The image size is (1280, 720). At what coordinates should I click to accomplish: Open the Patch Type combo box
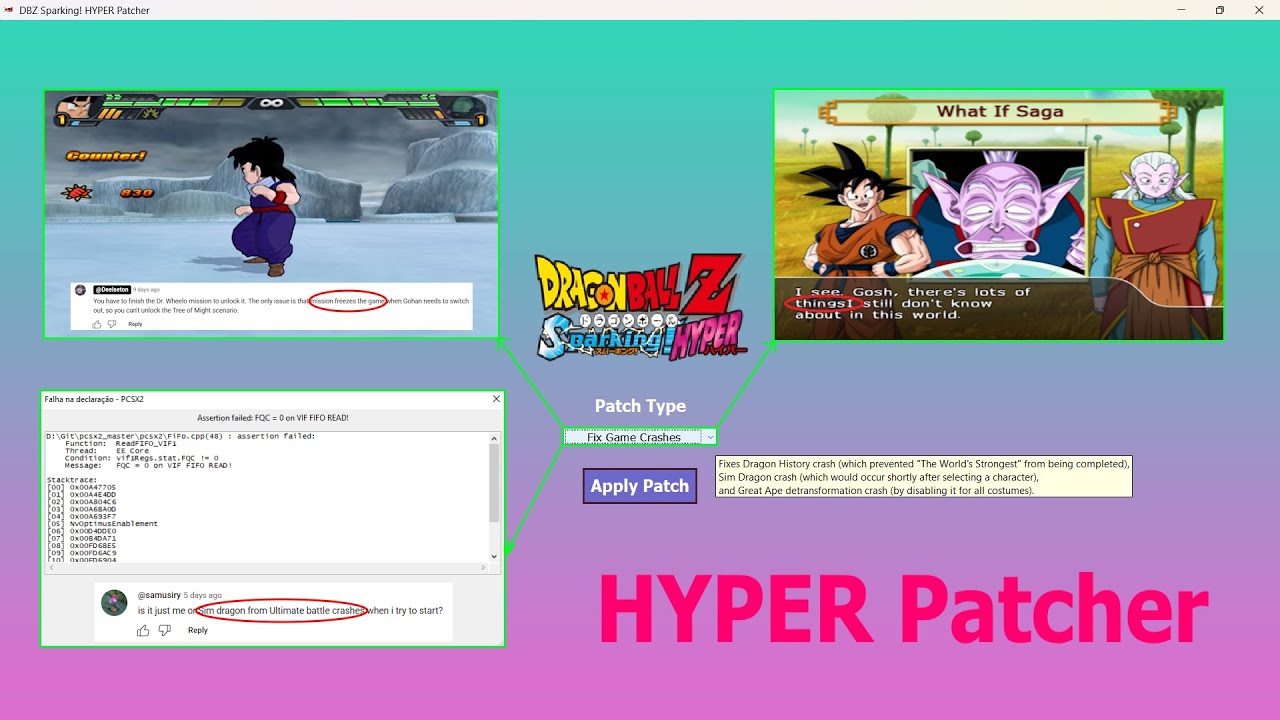(x=640, y=437)
